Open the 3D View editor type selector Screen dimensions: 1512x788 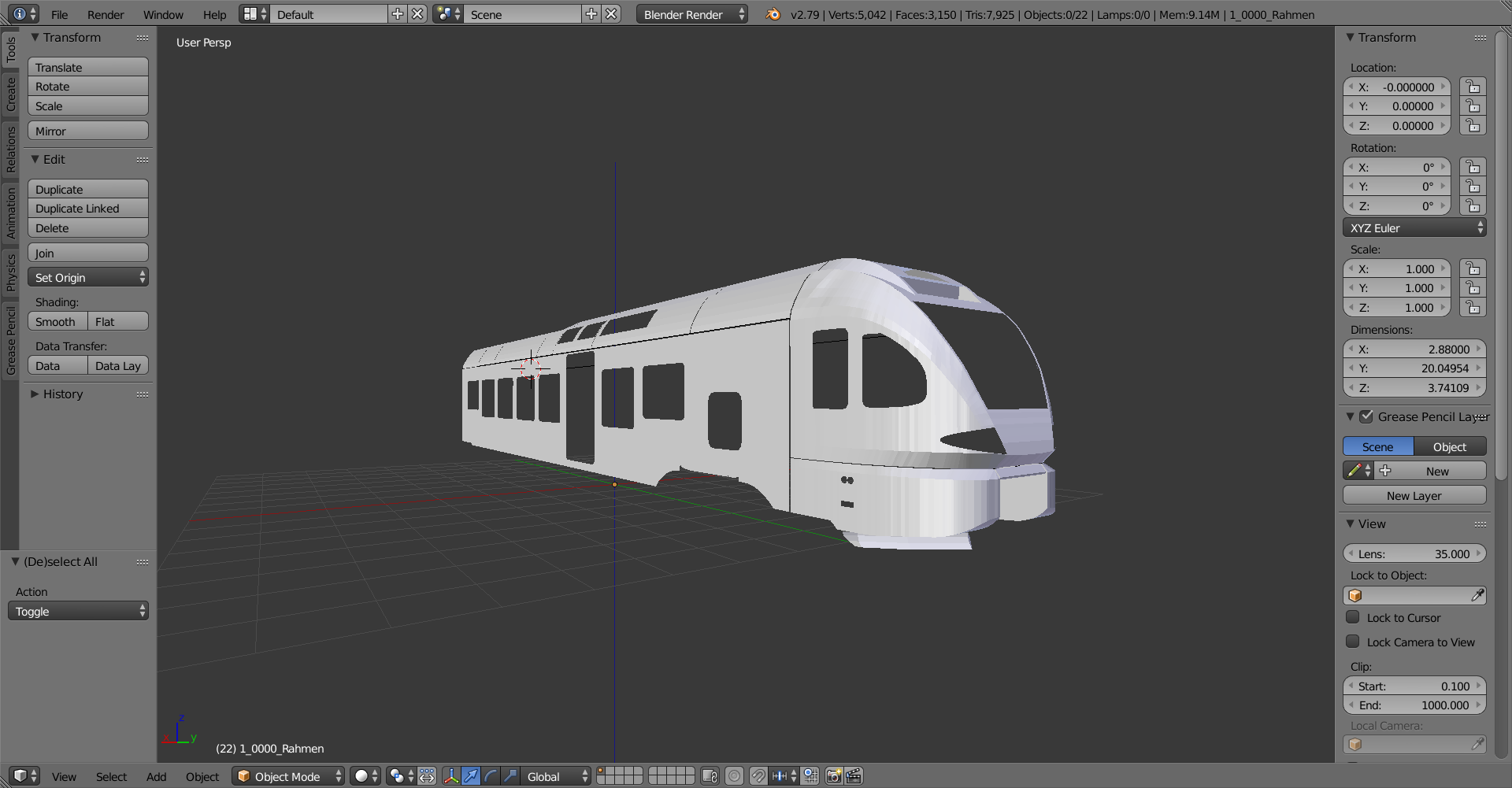point(24,776)
